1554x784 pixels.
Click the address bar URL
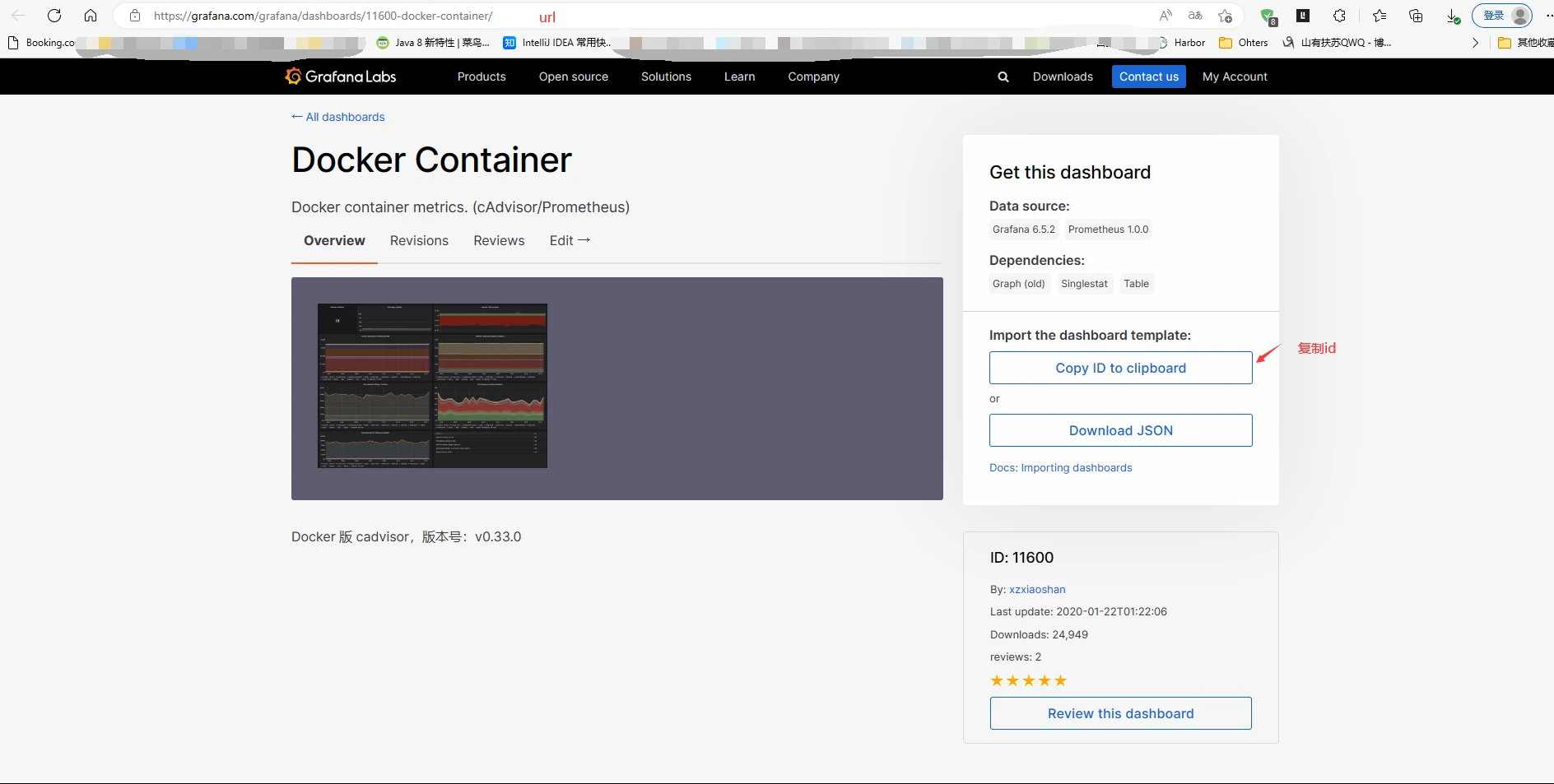323,16
